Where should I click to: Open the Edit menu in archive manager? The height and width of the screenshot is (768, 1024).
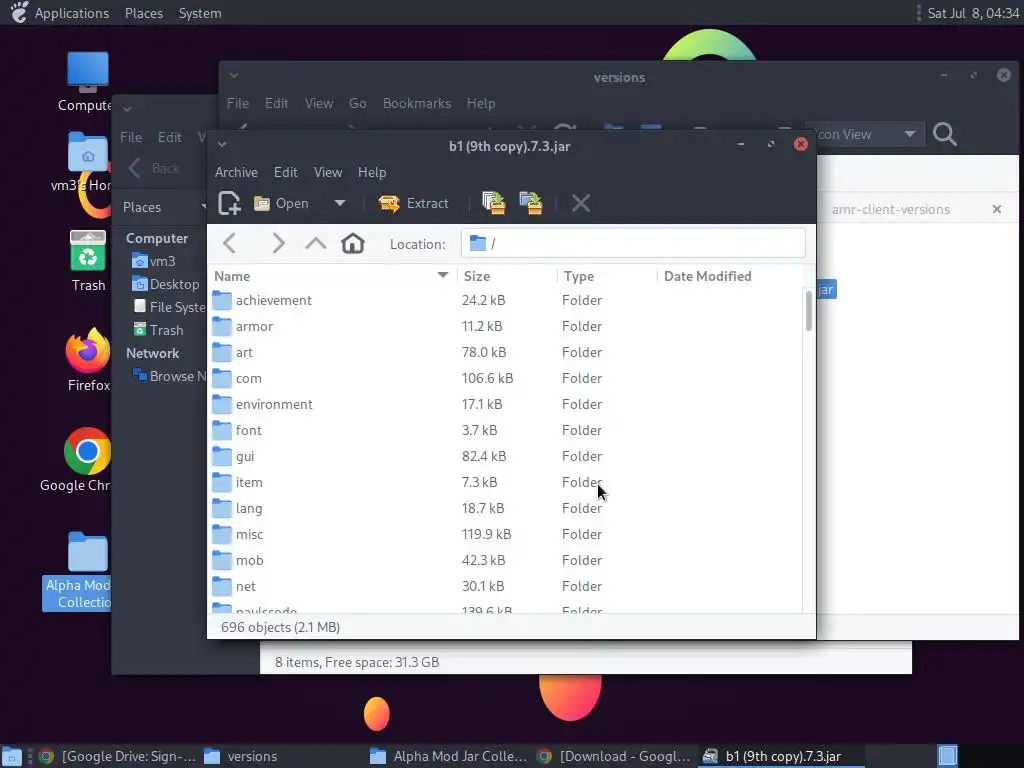pyautogui.click(x=285, y=172)
